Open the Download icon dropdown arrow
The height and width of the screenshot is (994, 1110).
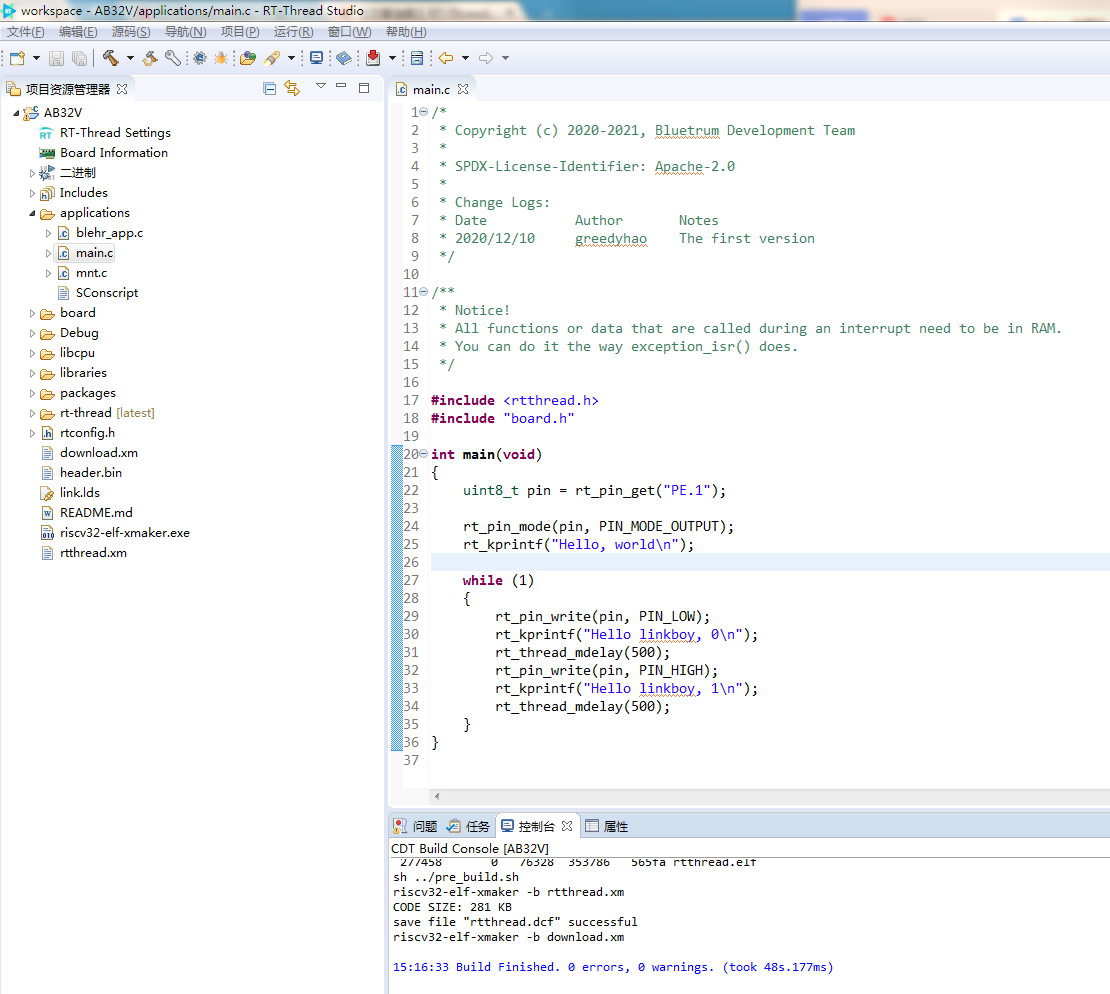[392, 58]
